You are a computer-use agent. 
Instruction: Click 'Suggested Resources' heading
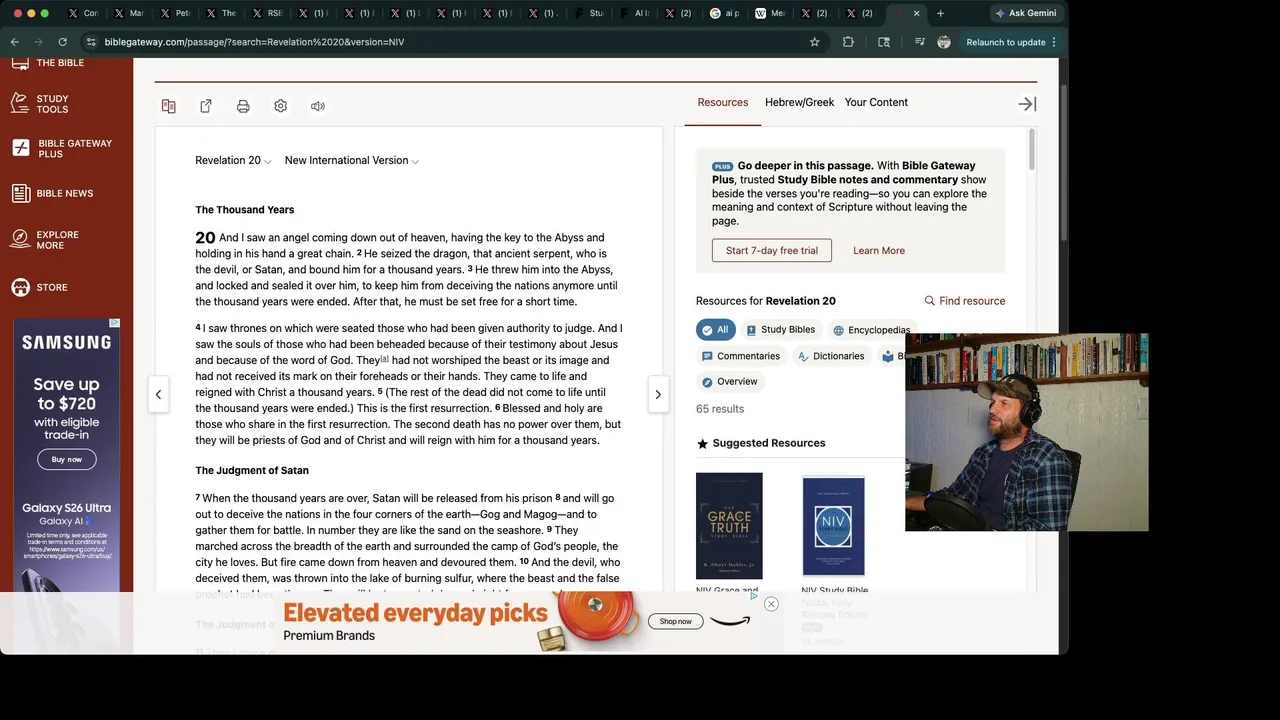point(769,443)
